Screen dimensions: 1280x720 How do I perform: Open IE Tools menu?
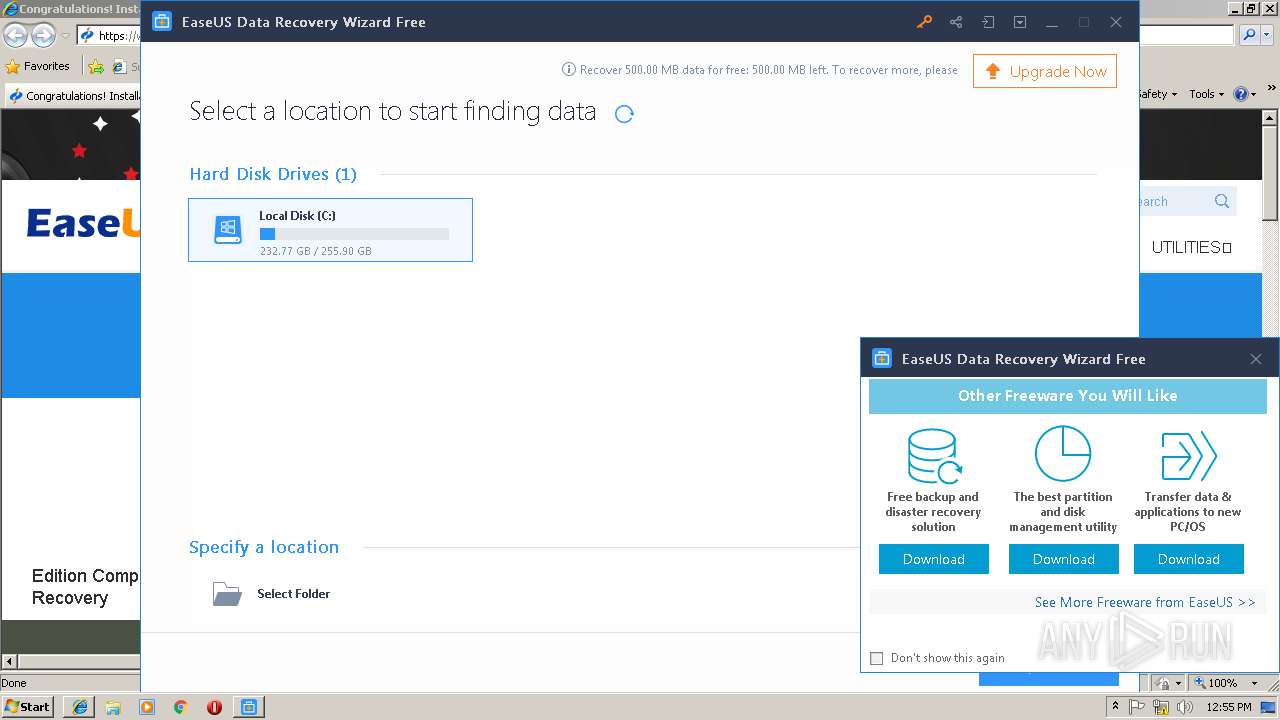click(x=1206, y=94)
